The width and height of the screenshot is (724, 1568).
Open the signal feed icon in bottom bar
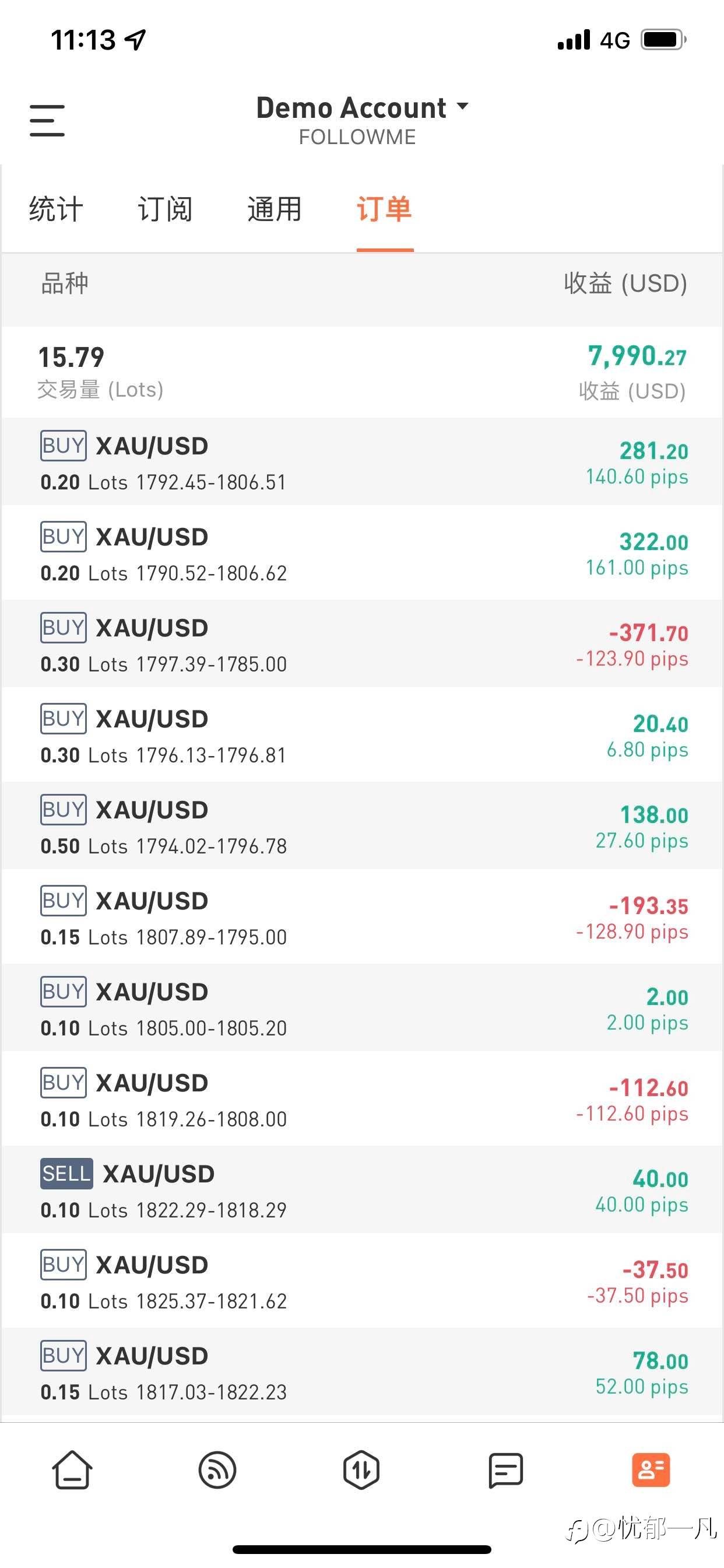pos(217,1470)
